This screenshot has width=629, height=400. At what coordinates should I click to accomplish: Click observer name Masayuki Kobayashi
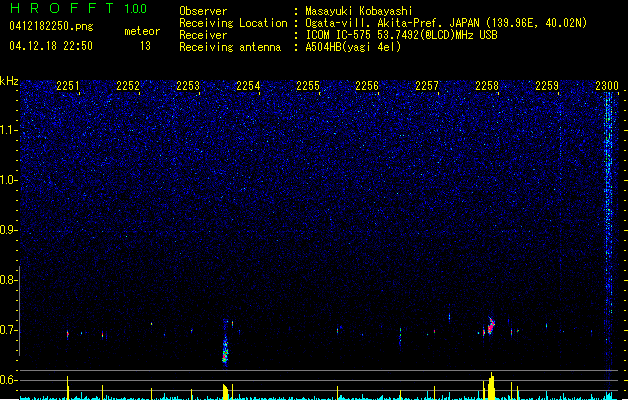point(359,11)
